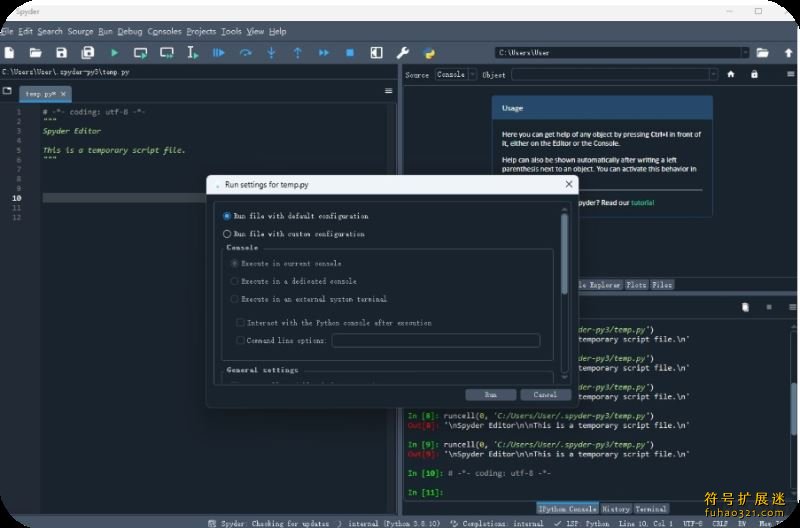Open the editor pane options hamburger menu
800x528 pixels.
tap(388, 91)
